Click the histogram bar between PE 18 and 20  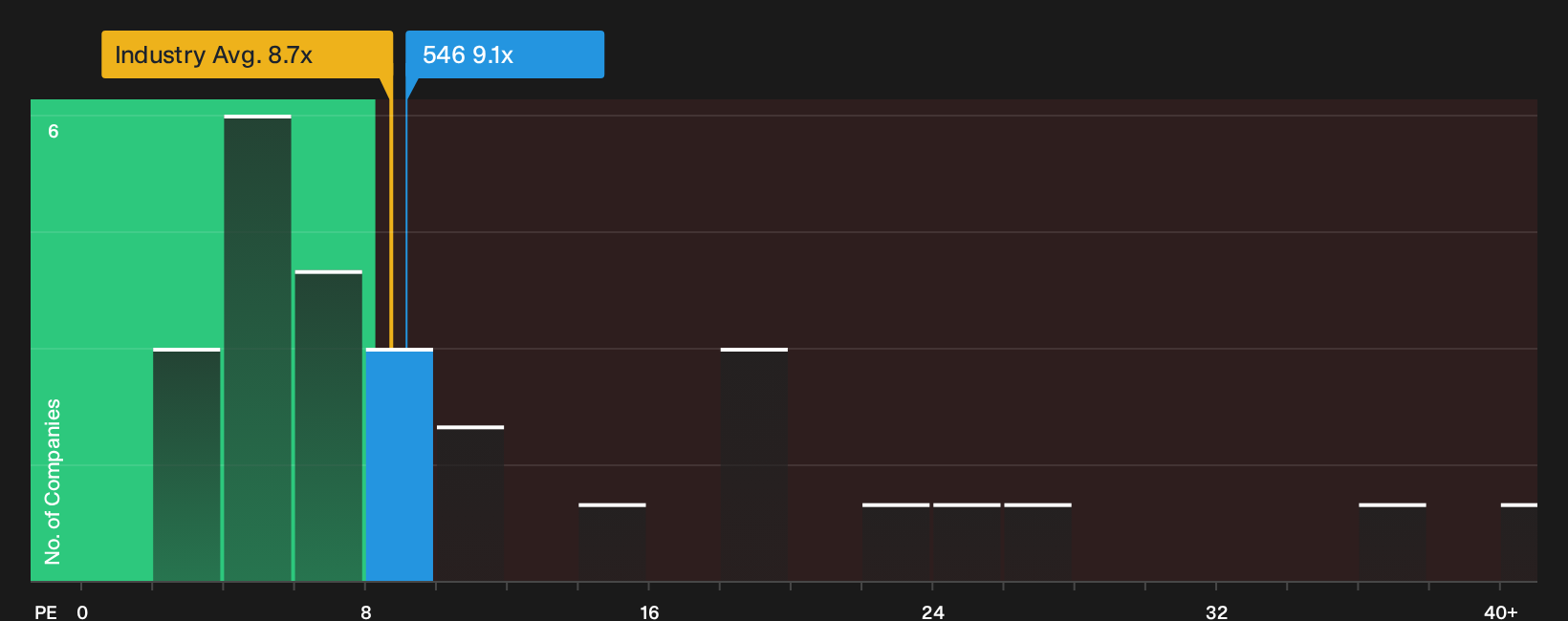coord(754,465)
